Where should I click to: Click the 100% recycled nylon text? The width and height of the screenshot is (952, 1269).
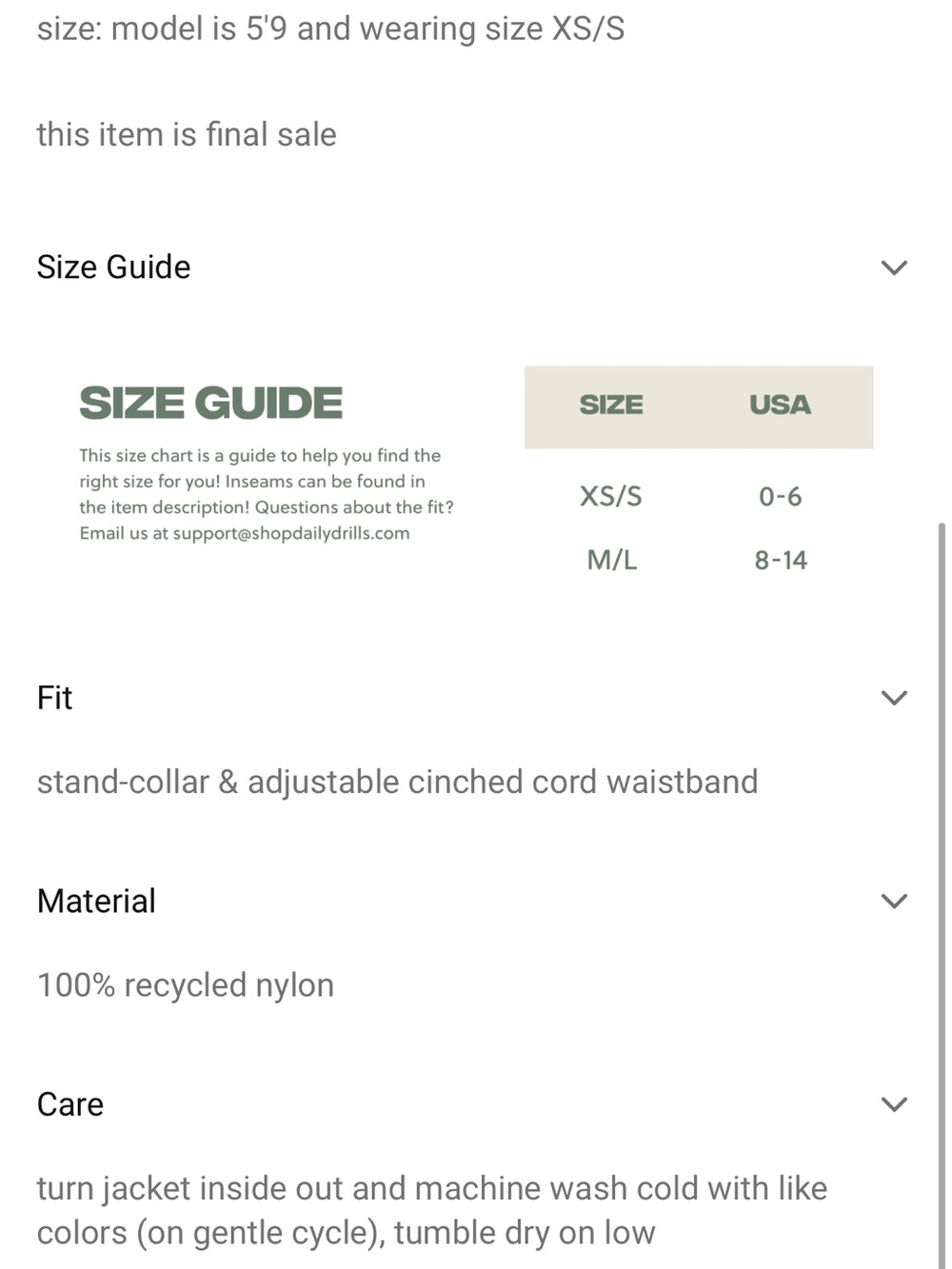click(186, 985)
